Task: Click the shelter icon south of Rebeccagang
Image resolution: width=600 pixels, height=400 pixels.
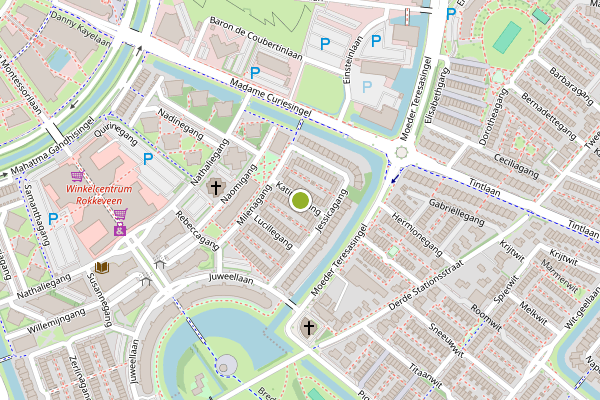Action: [160, 263]
